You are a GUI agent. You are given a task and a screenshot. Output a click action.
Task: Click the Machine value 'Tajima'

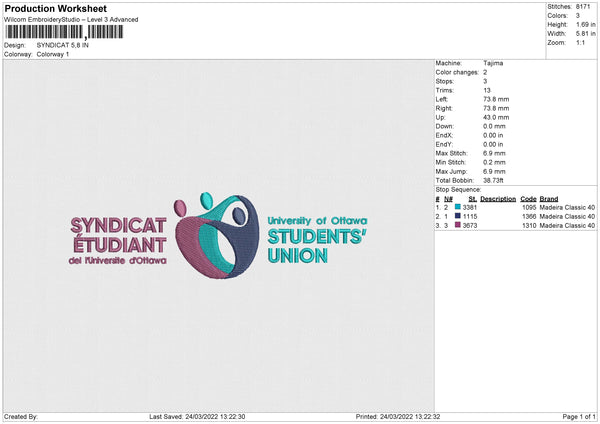493,63
